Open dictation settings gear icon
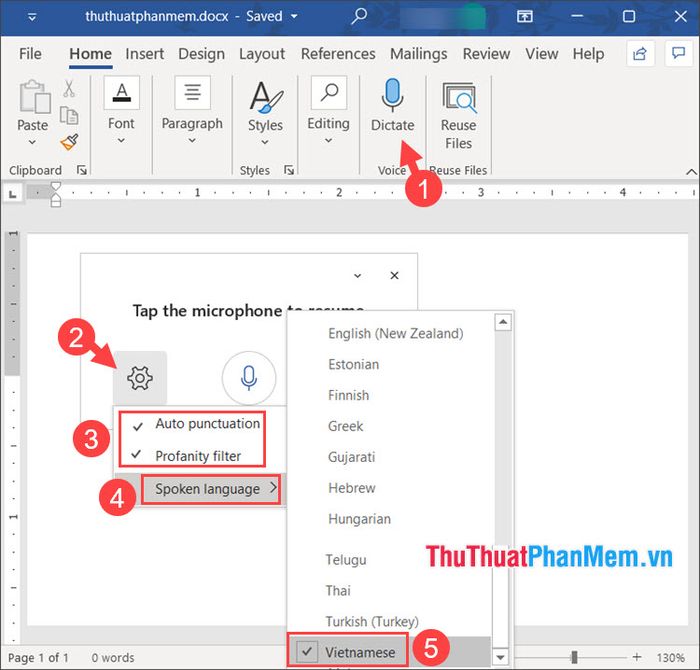The width and height of the screenshot is (700, 670). 140,378
